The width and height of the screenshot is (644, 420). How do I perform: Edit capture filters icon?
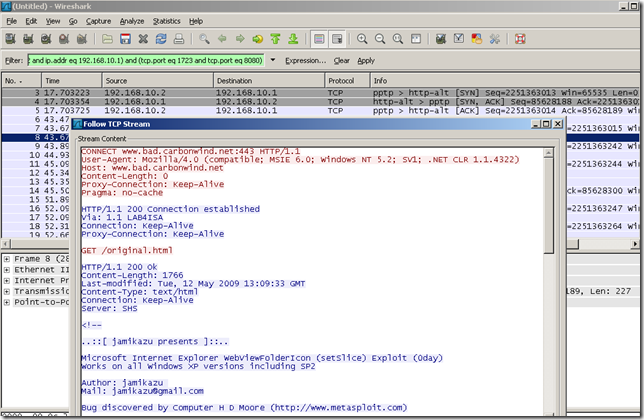[x=441, y=39]
